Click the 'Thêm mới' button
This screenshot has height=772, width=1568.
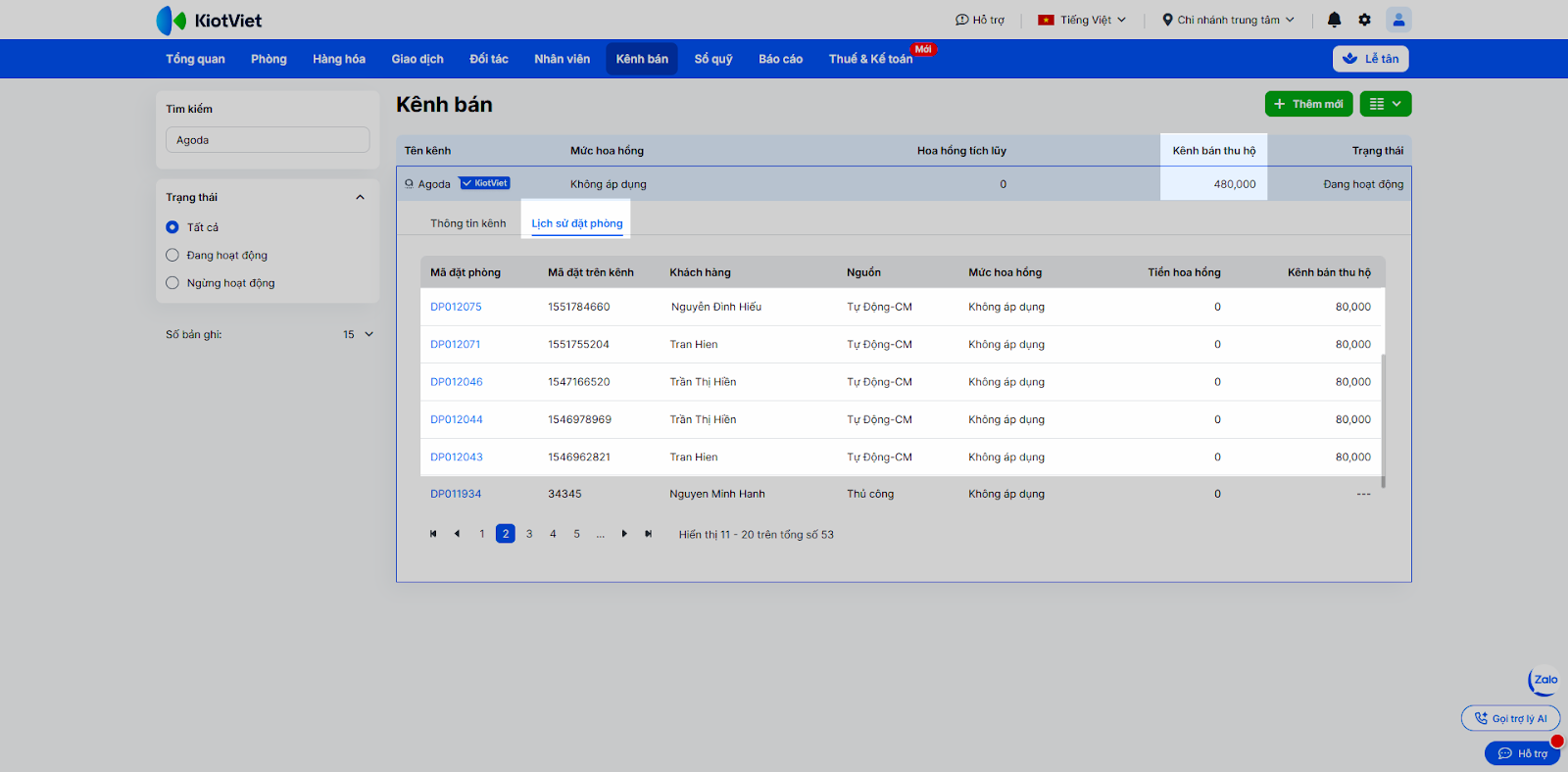click(1308, 104)
